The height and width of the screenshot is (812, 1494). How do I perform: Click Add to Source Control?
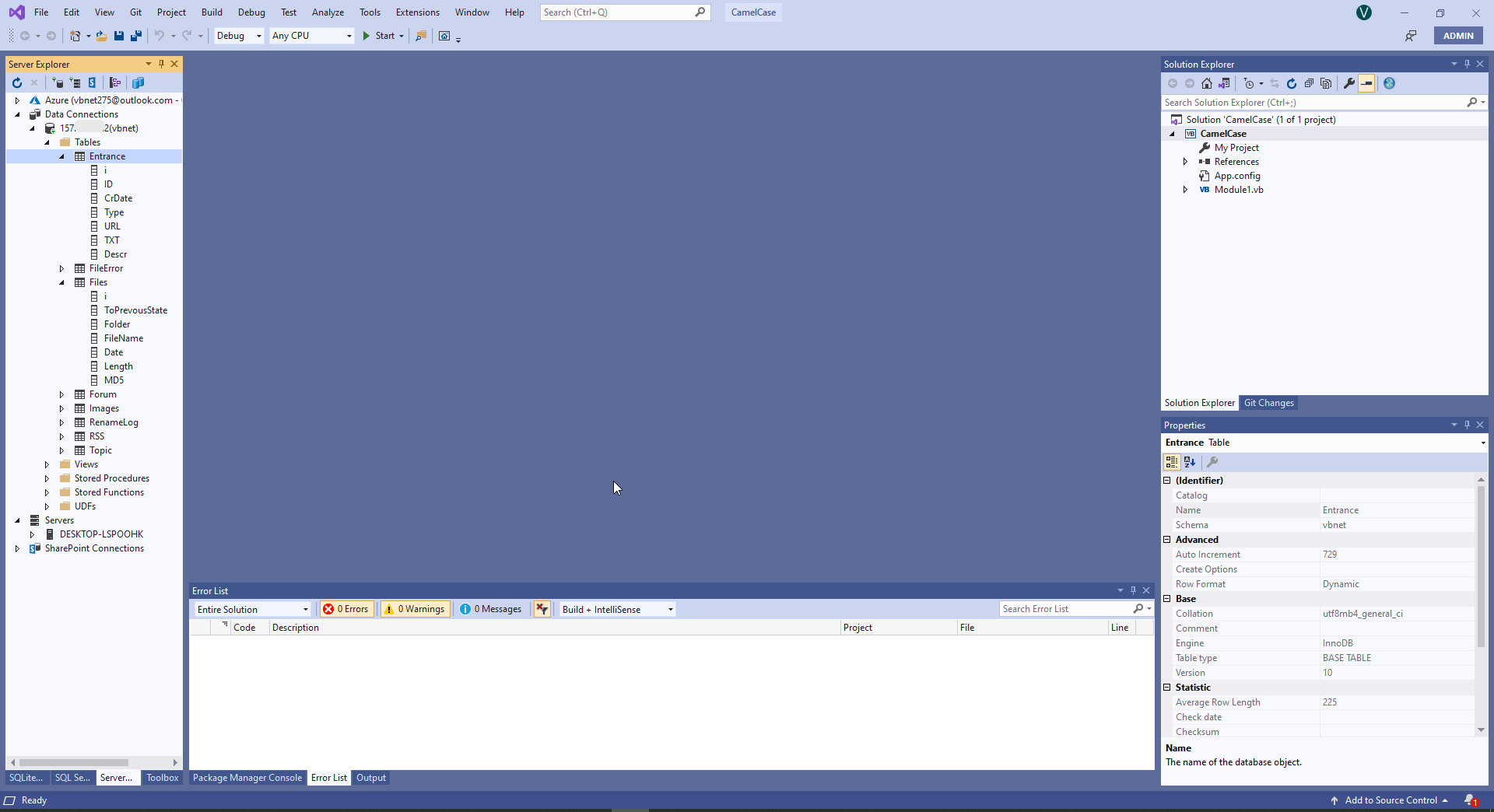tap(1390, 800)
